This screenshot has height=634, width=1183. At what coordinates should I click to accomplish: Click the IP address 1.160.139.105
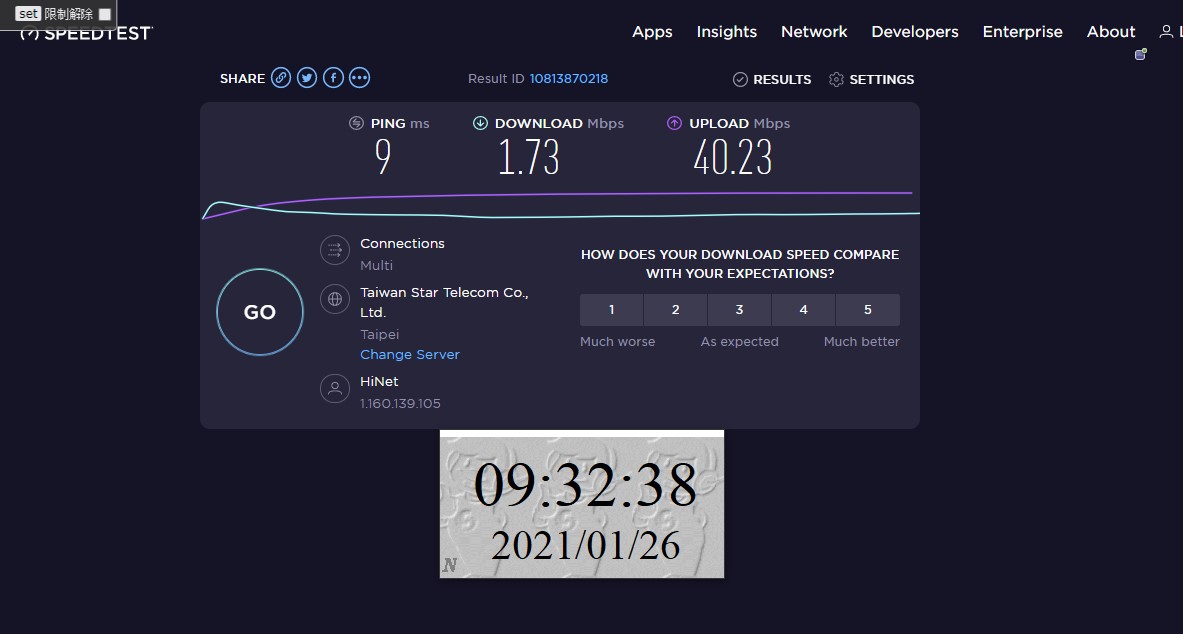[x=401, y=403]
